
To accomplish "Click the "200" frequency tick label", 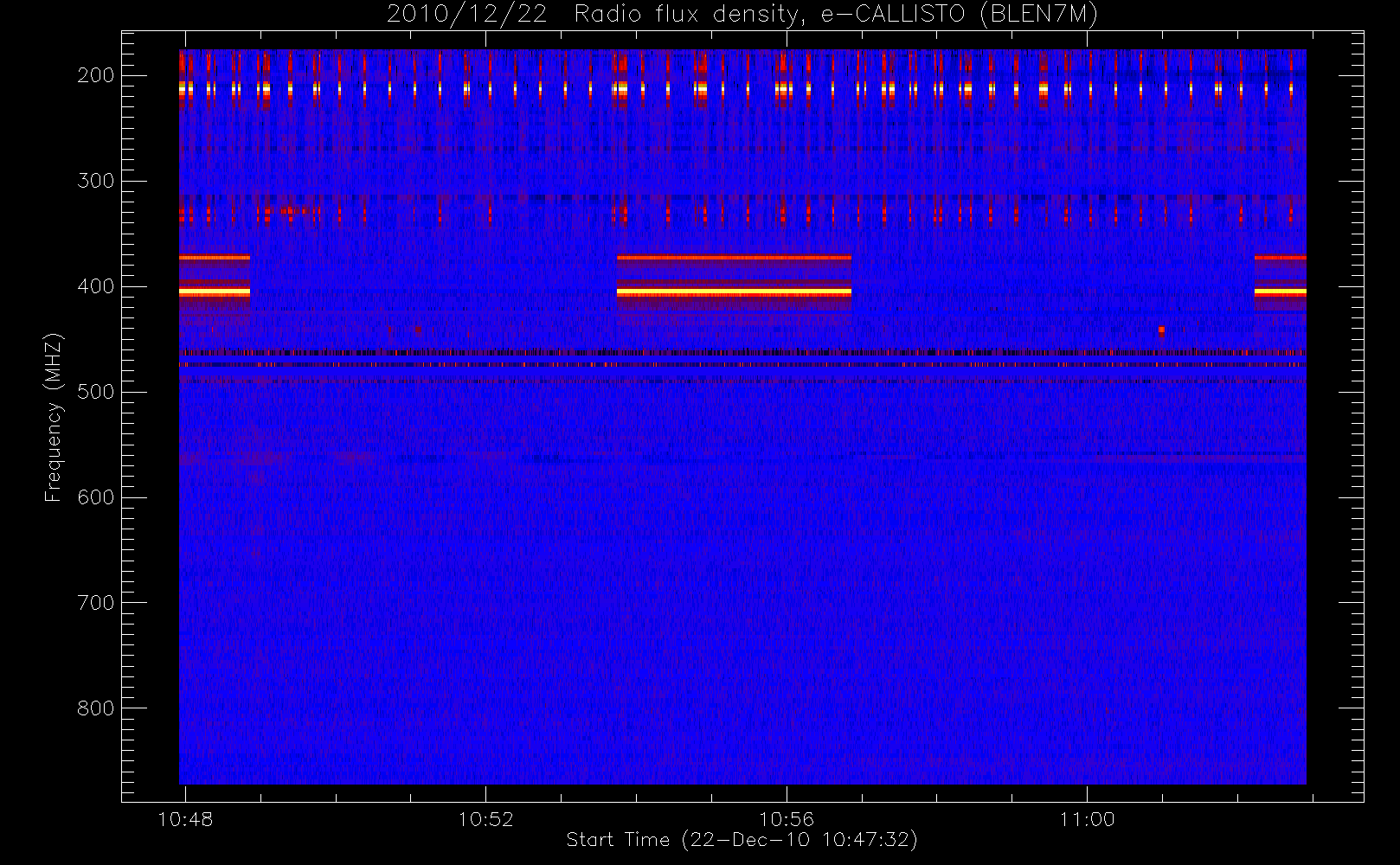I will click(x=95, y=75).
